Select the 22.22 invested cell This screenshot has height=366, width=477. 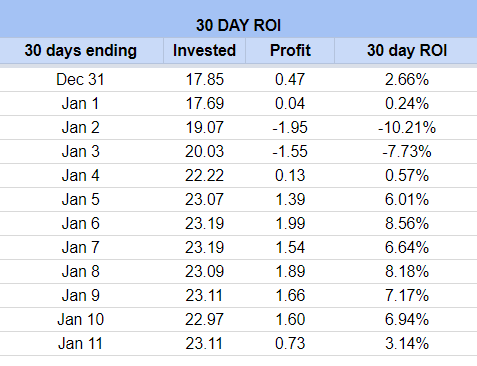(204, 176)
